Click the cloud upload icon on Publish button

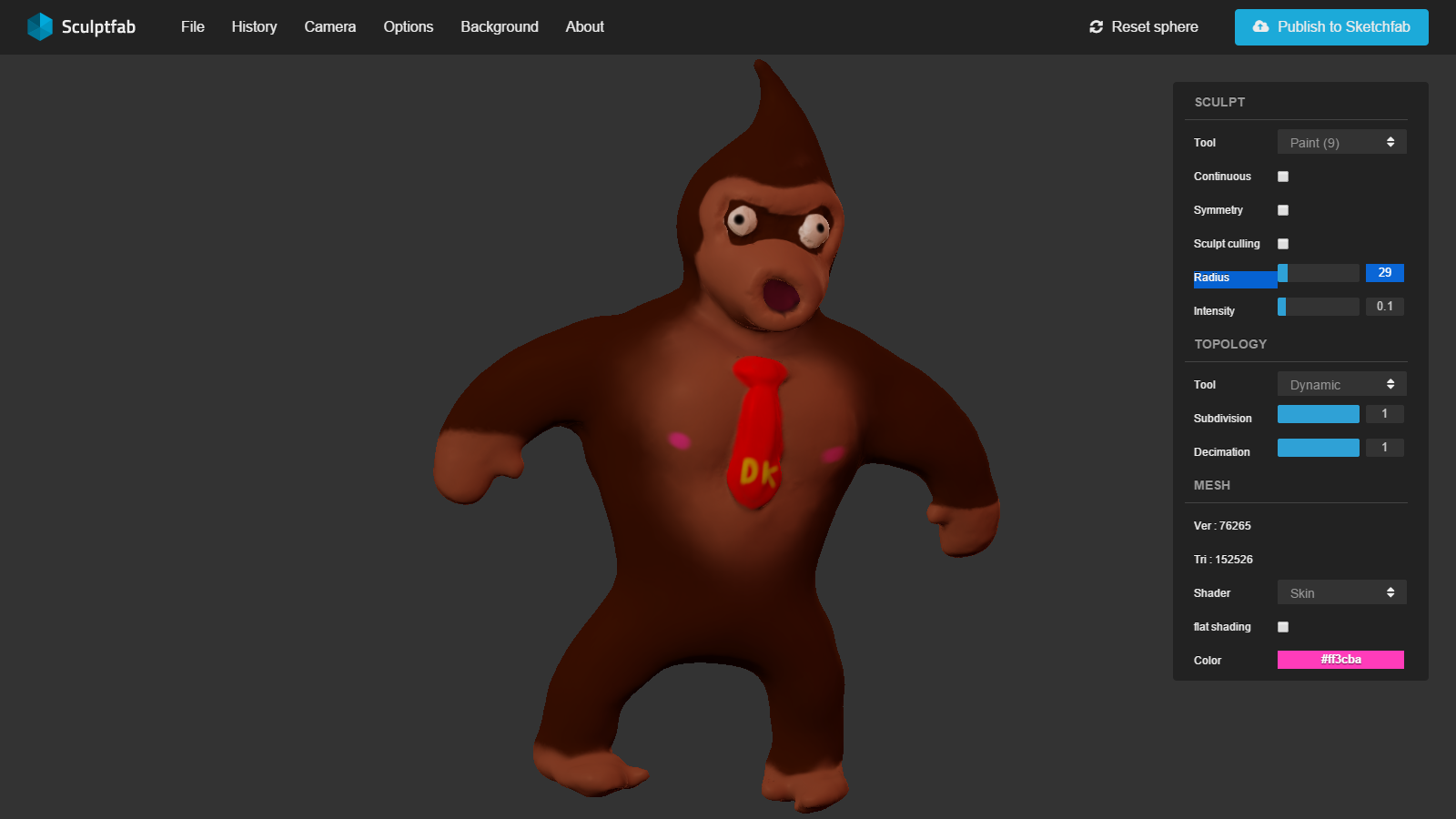[1260, 26]
